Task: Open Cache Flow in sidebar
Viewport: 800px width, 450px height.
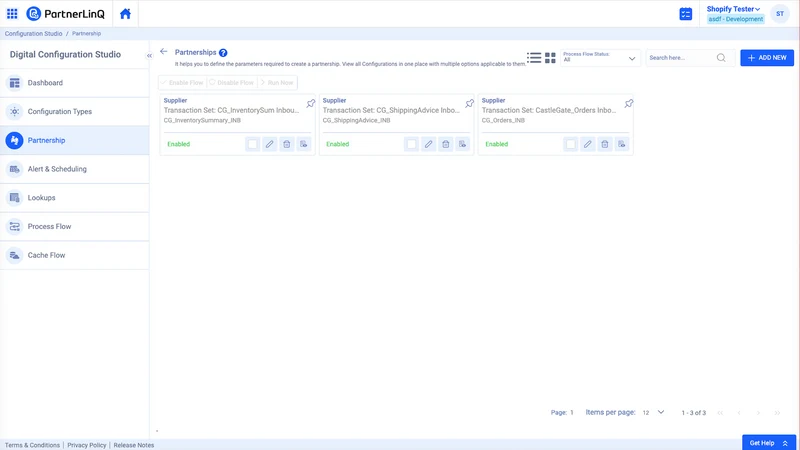Action: [74, 255]
